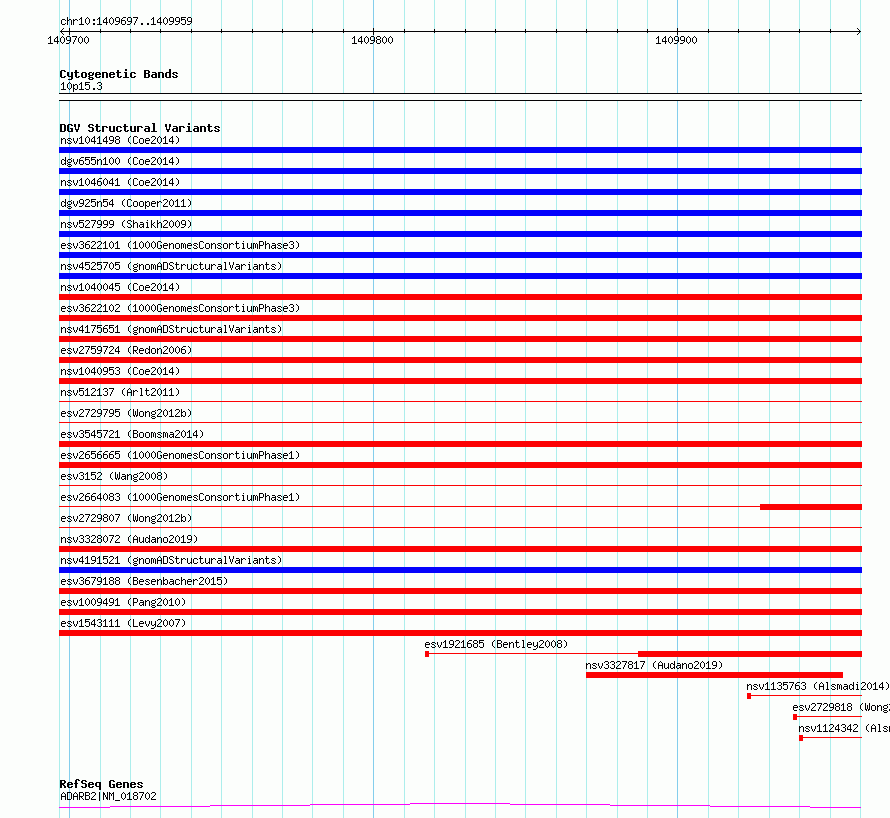Open esv1009491 (Pang2010) variant label
This screenshot has width=890, height=818.
point(123,602)
